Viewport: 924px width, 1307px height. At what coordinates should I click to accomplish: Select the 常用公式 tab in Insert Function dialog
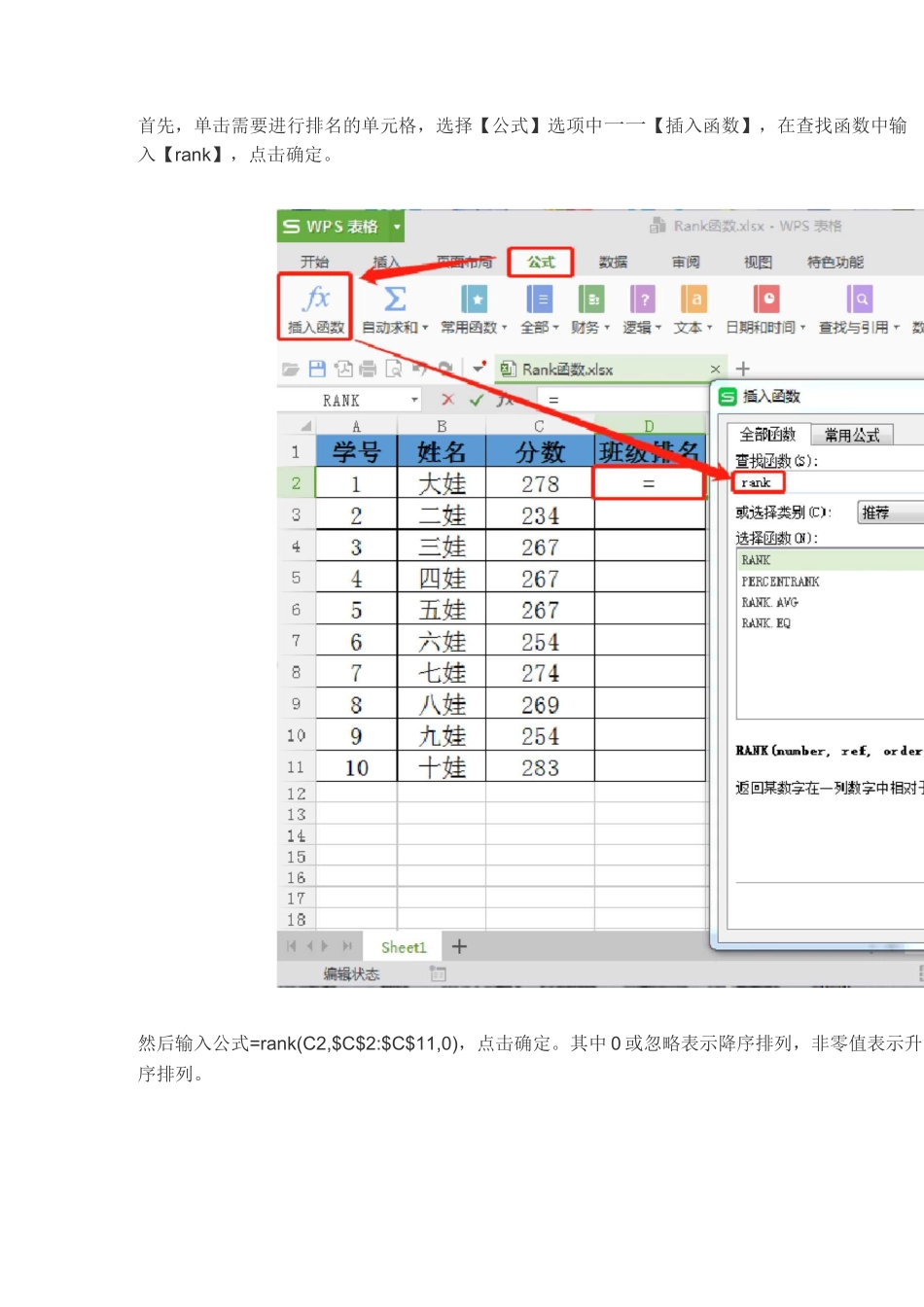852,435
